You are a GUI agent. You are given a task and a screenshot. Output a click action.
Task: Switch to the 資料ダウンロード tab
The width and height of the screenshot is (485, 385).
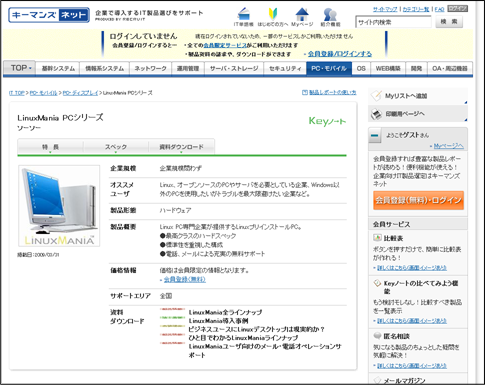(x=181, y=147)
